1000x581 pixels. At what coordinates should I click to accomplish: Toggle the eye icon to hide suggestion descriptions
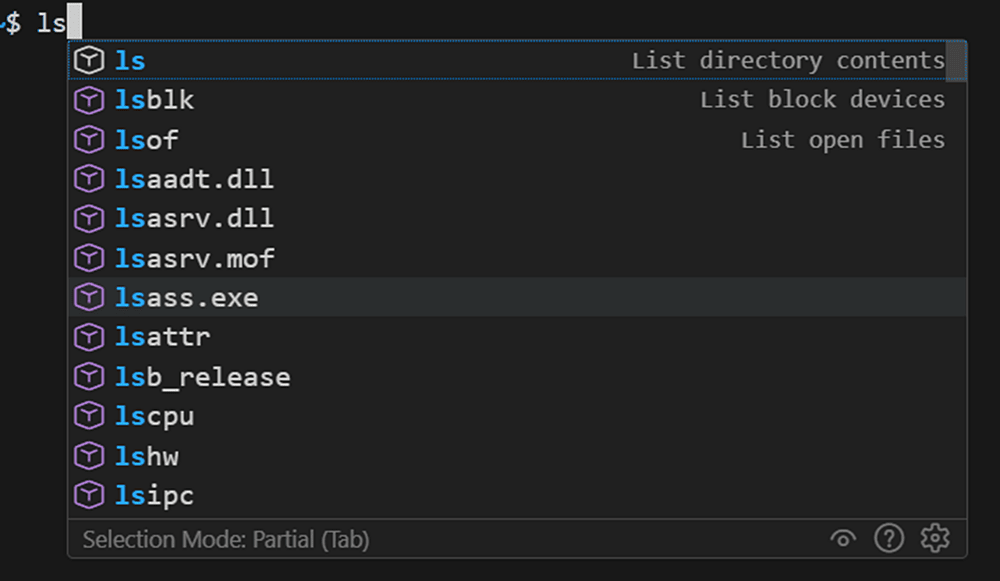(x=843, y=539)
